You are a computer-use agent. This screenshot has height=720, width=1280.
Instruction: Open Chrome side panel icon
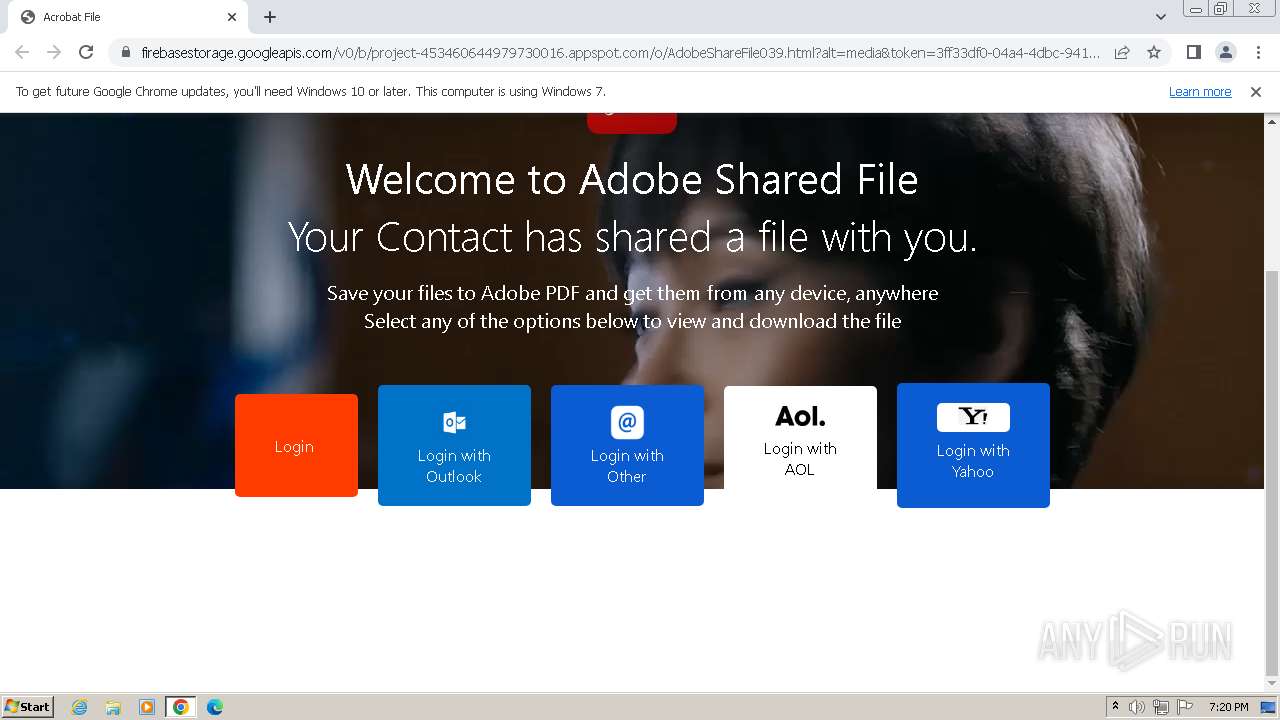[1193, 52]
